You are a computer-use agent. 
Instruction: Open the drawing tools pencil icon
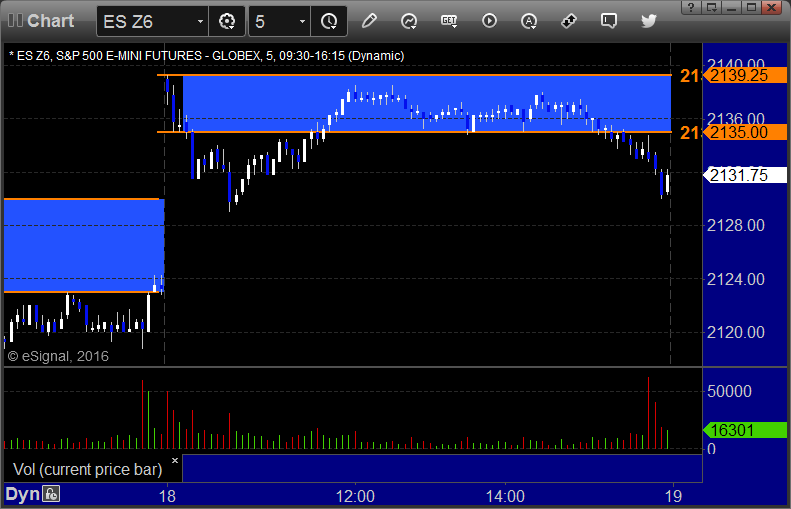point(369,21)
